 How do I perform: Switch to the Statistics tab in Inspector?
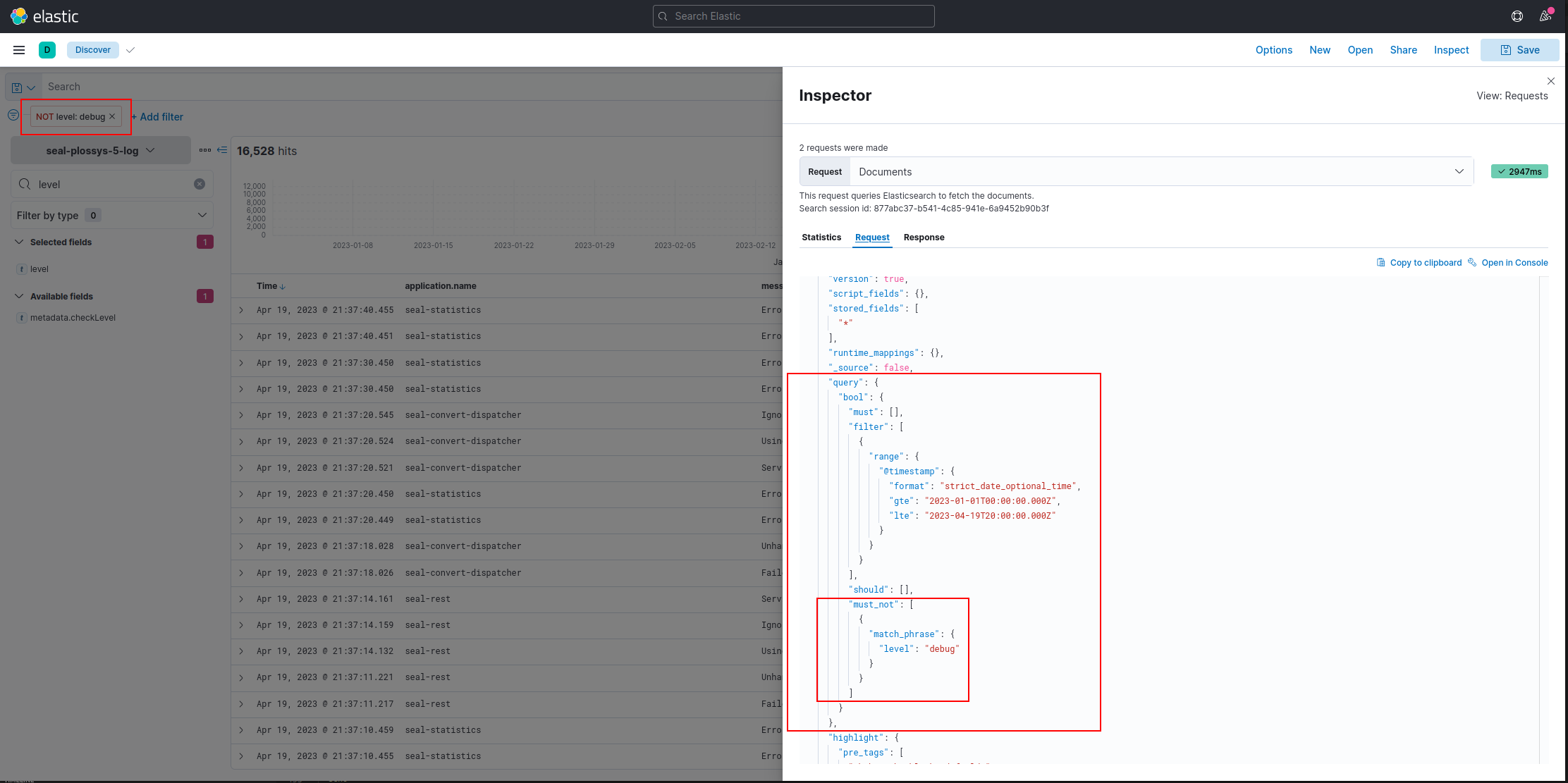coord(821,238)
